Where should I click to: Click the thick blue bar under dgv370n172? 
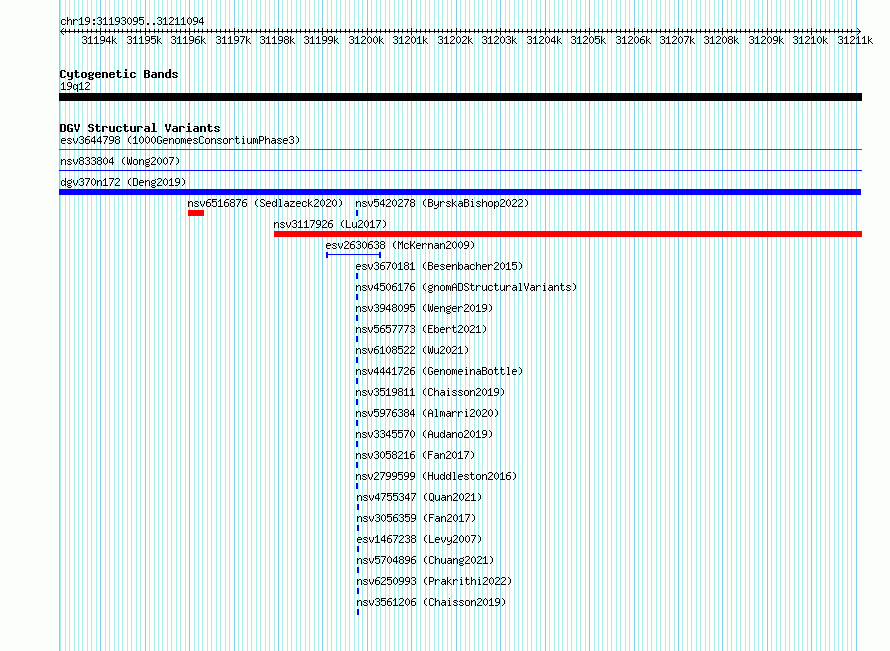460,192
